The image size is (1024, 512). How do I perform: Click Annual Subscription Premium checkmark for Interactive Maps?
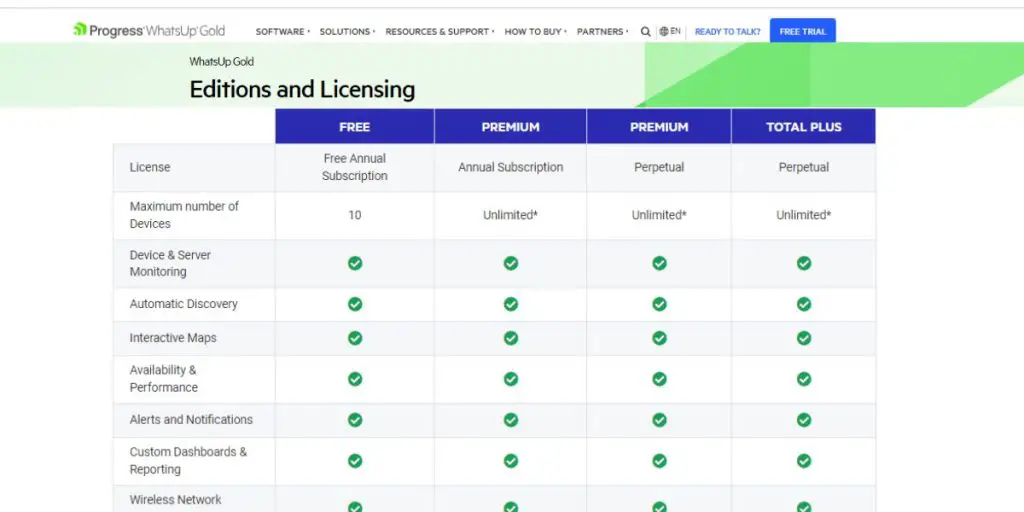(x=511, y=338)
